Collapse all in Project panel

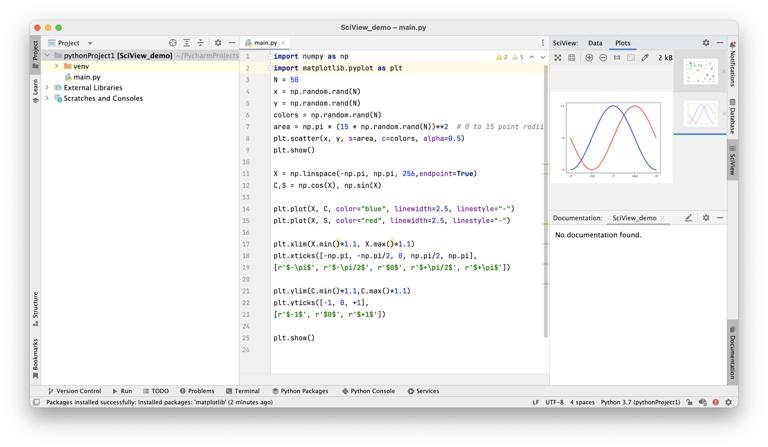(200, 43)
